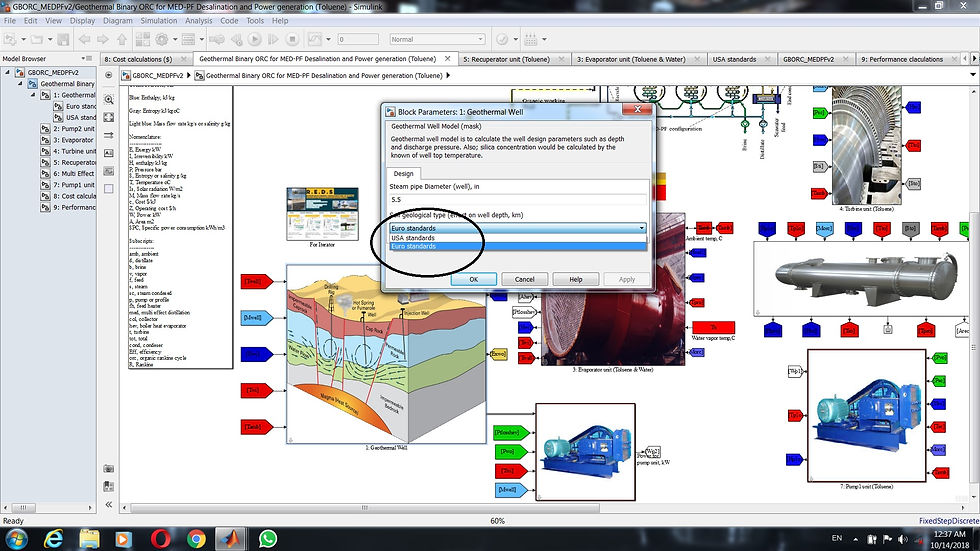Click the Save model floppy icon
The width and height of the screenshot is (980, 551).
tap(63, 39)
